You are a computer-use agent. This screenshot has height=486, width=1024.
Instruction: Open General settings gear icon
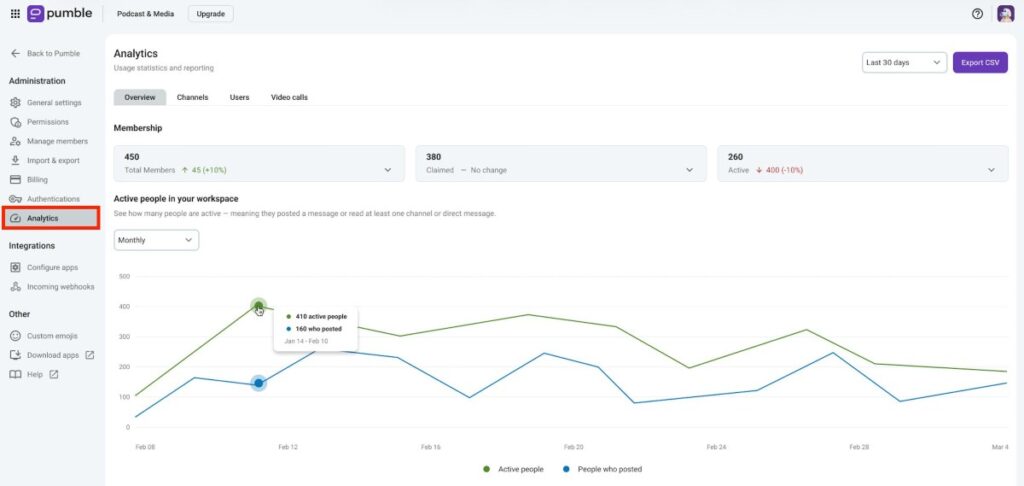pos(16,103)
